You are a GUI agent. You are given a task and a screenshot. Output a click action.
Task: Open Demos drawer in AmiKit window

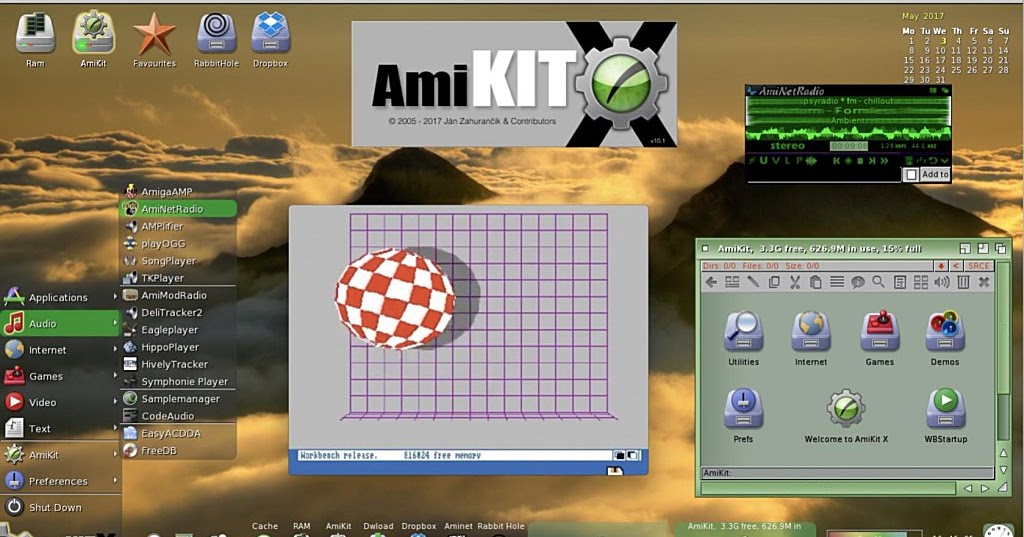pos(945,338)
